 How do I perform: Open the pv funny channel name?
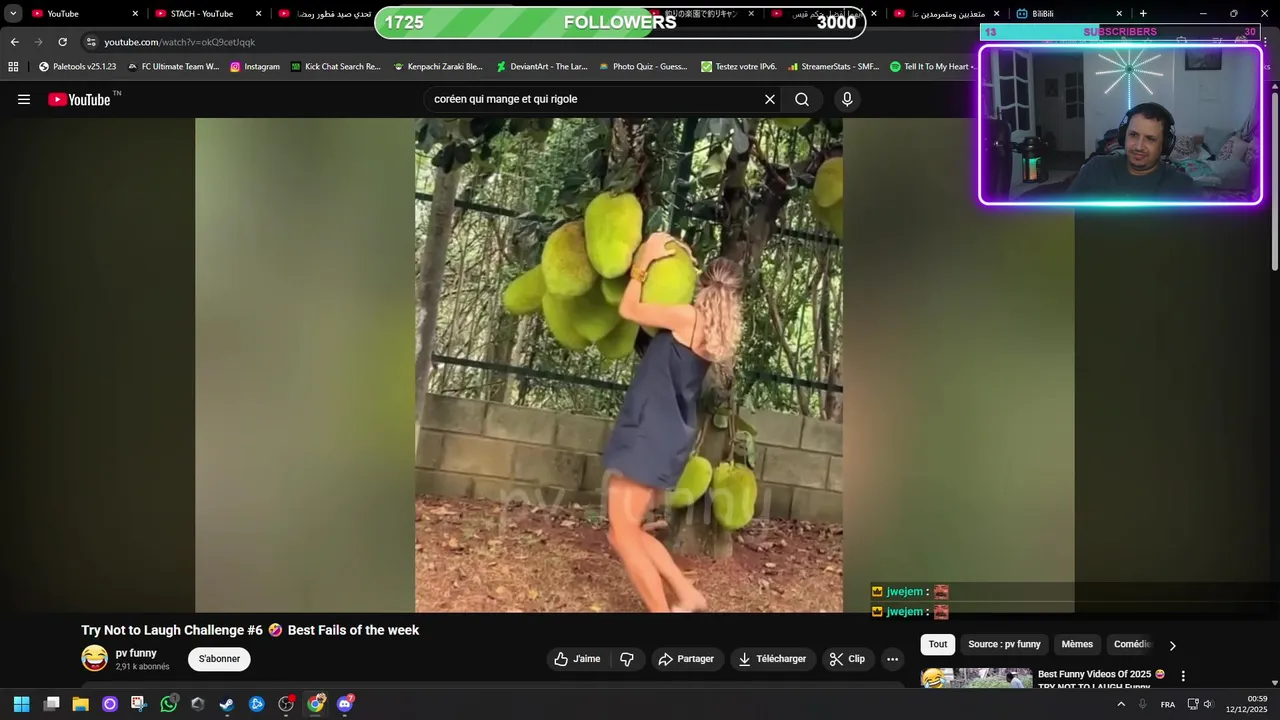(x=136, y=653)
